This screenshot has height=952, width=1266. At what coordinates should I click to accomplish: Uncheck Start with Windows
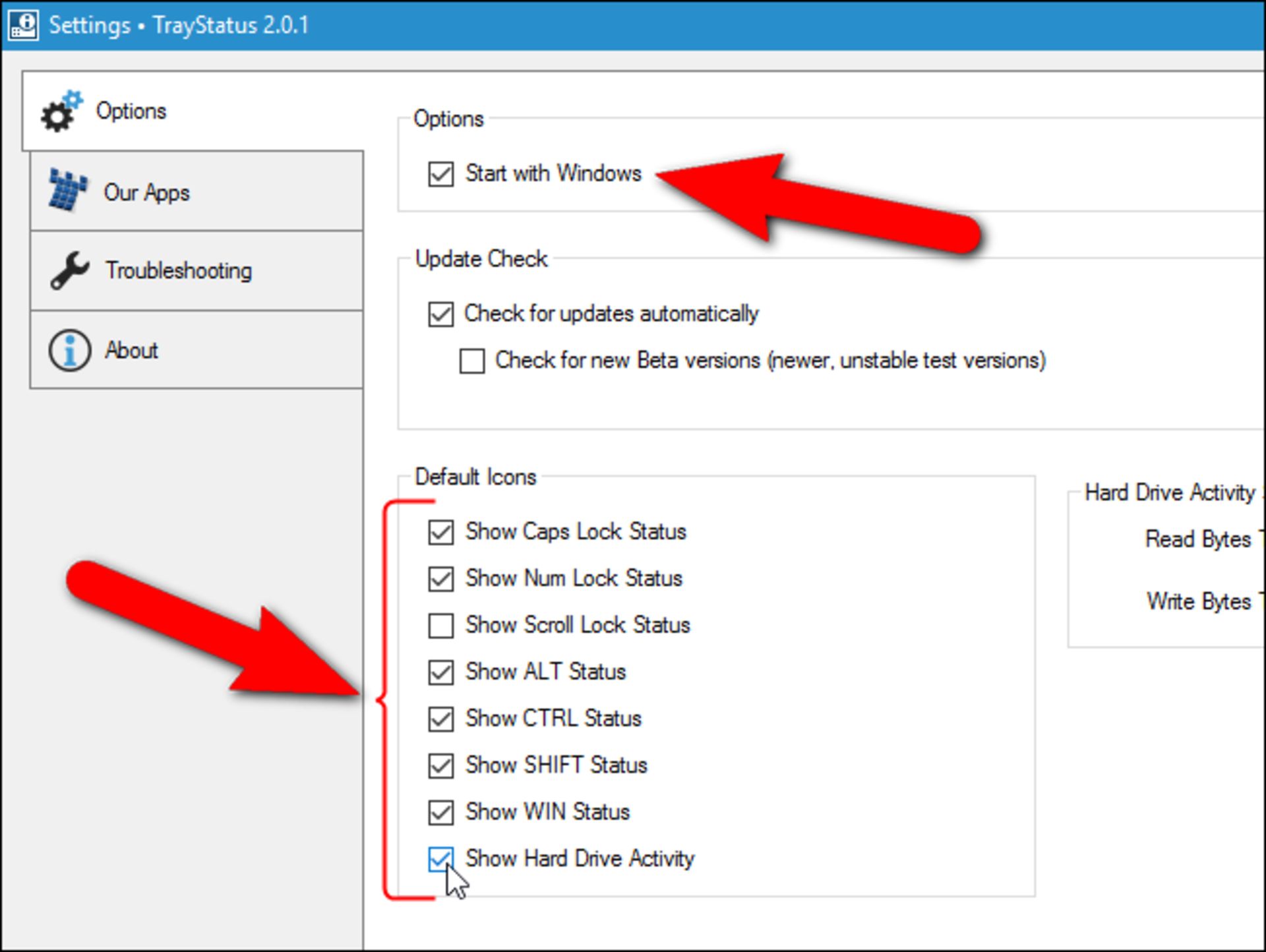pos(440,175)
